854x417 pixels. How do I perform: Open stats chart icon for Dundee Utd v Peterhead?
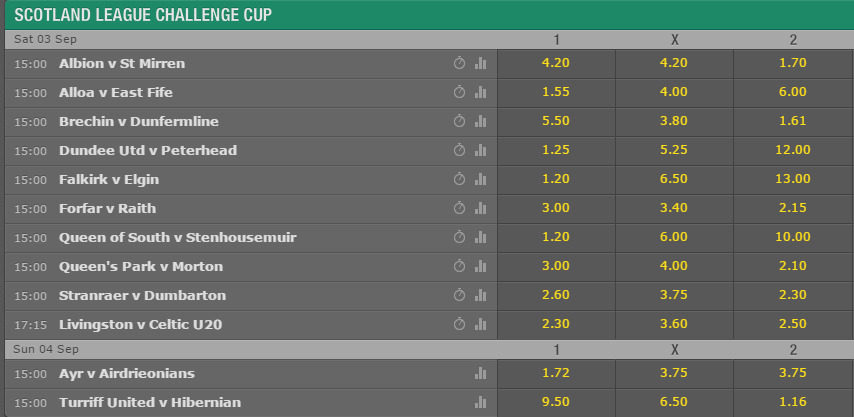tap(480, 150)
